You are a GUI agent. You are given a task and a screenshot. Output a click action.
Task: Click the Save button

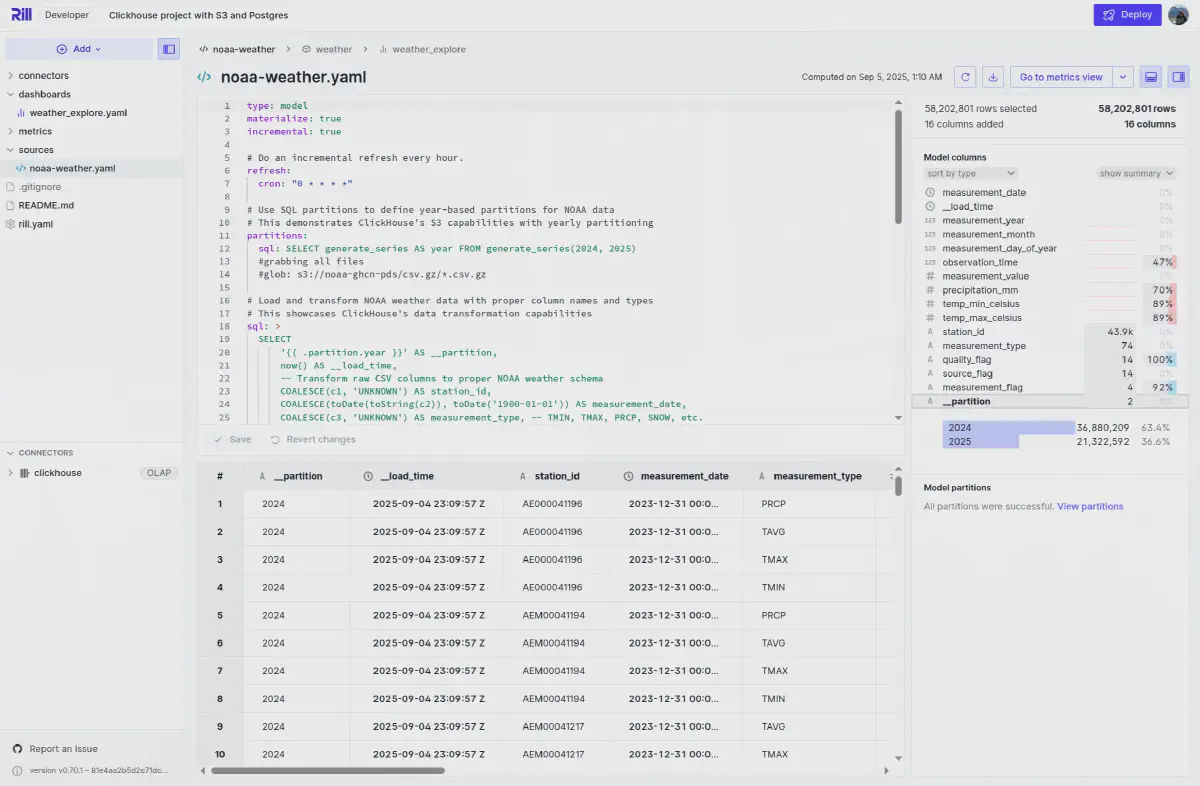[x=232, y=439]
